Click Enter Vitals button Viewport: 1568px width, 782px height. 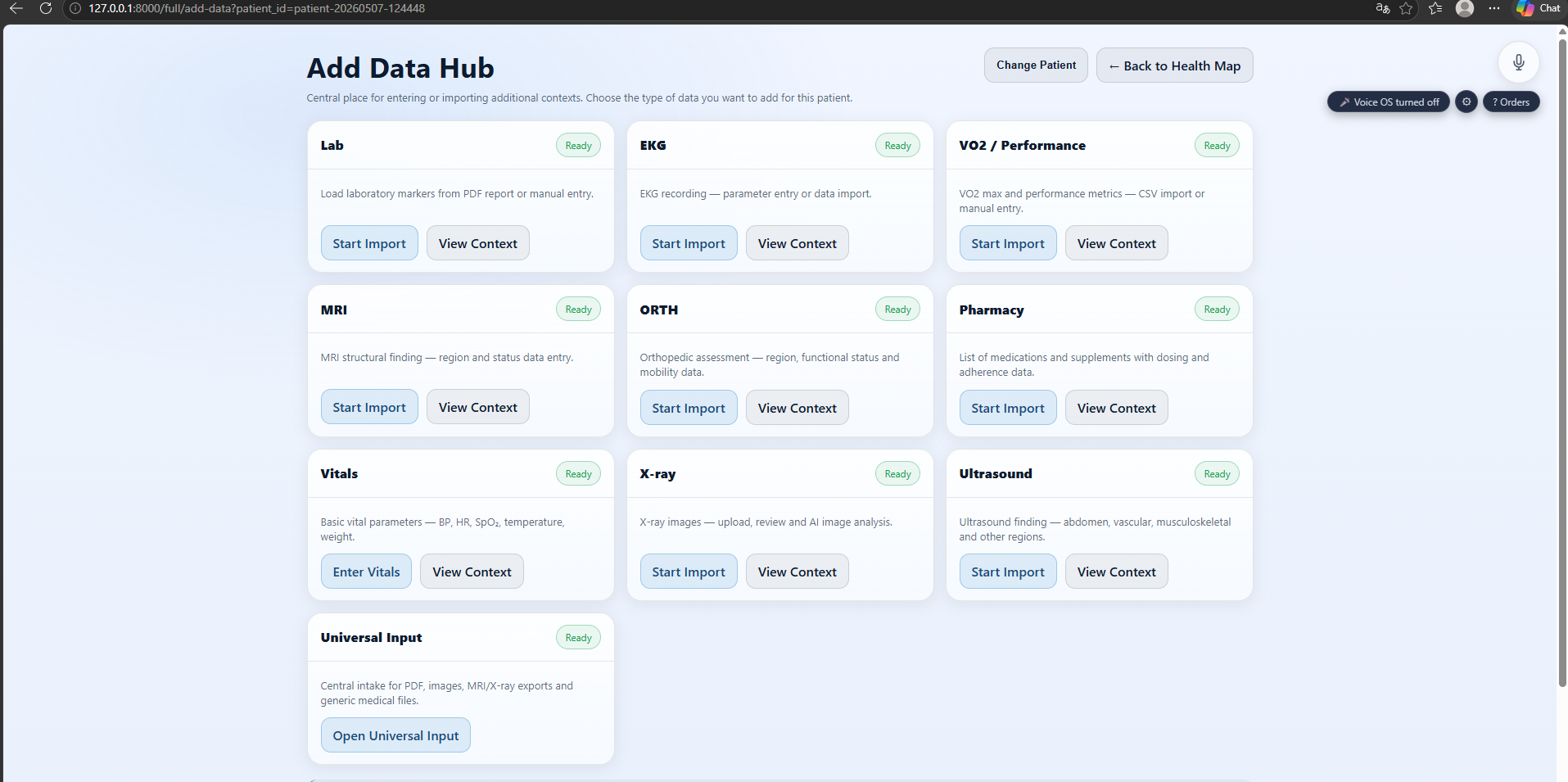coord(366,572)
